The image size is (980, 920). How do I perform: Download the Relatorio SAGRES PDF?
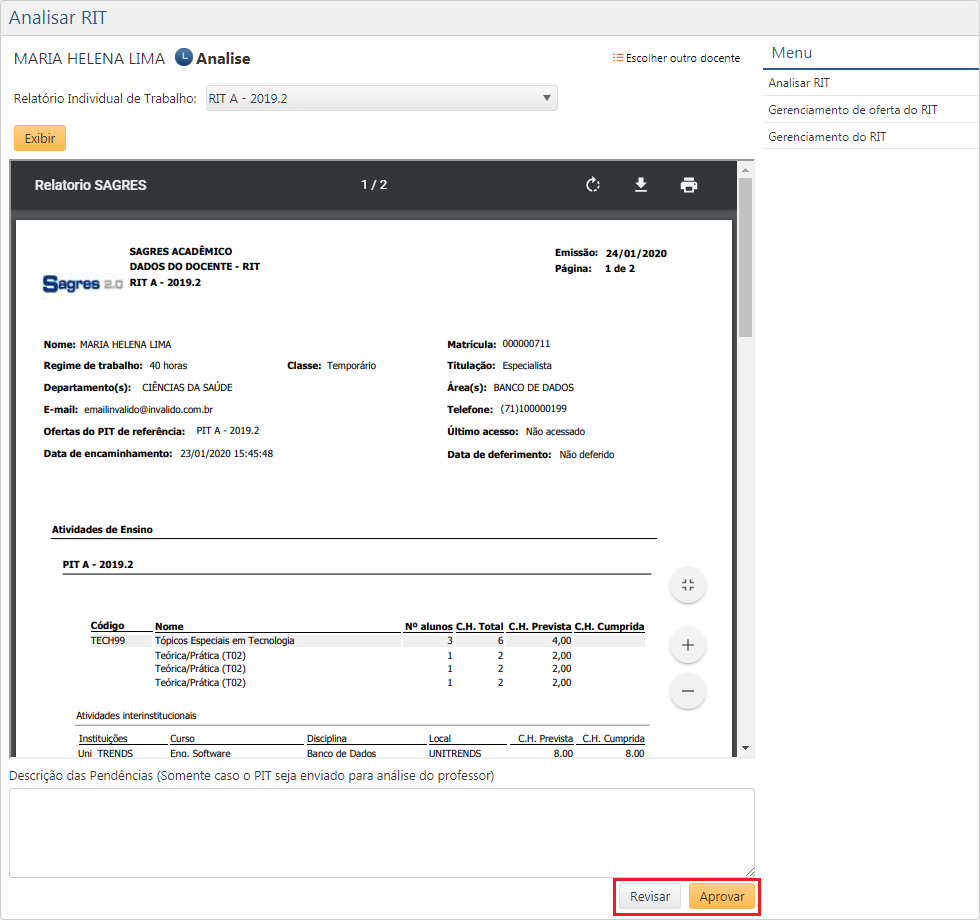641,185
